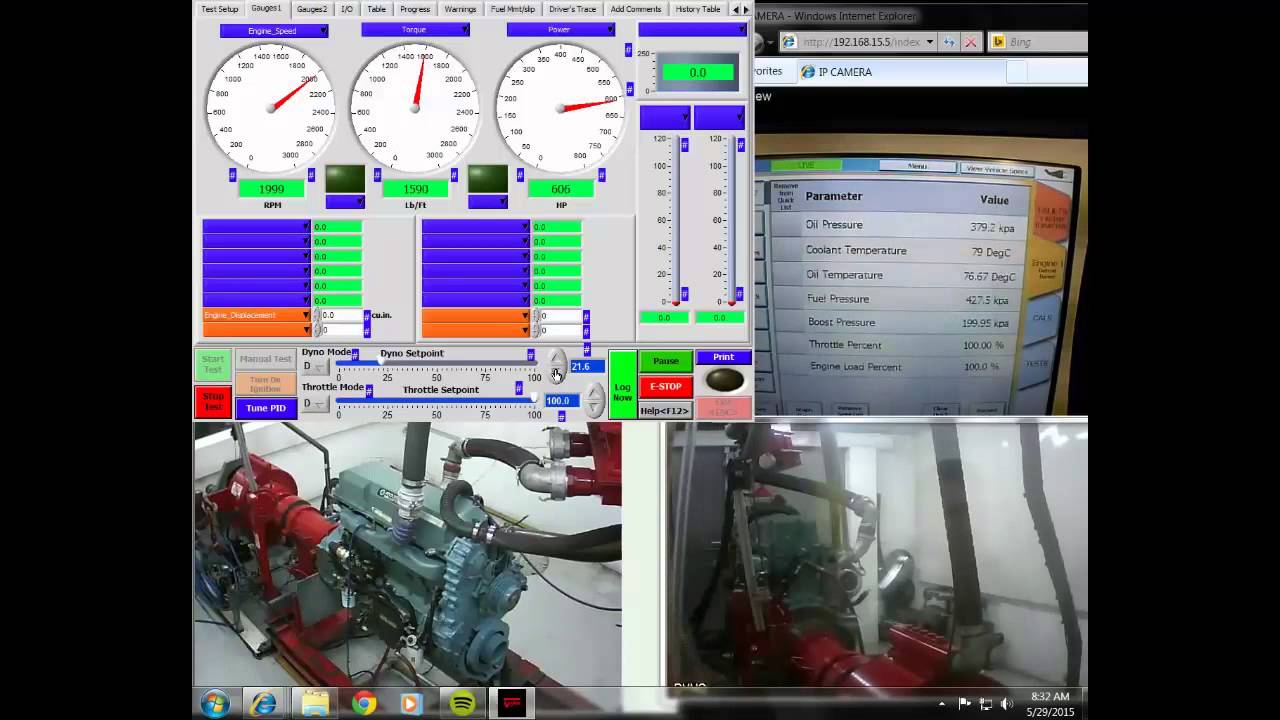Click Turn On Ignition

[x=265, y=385]
